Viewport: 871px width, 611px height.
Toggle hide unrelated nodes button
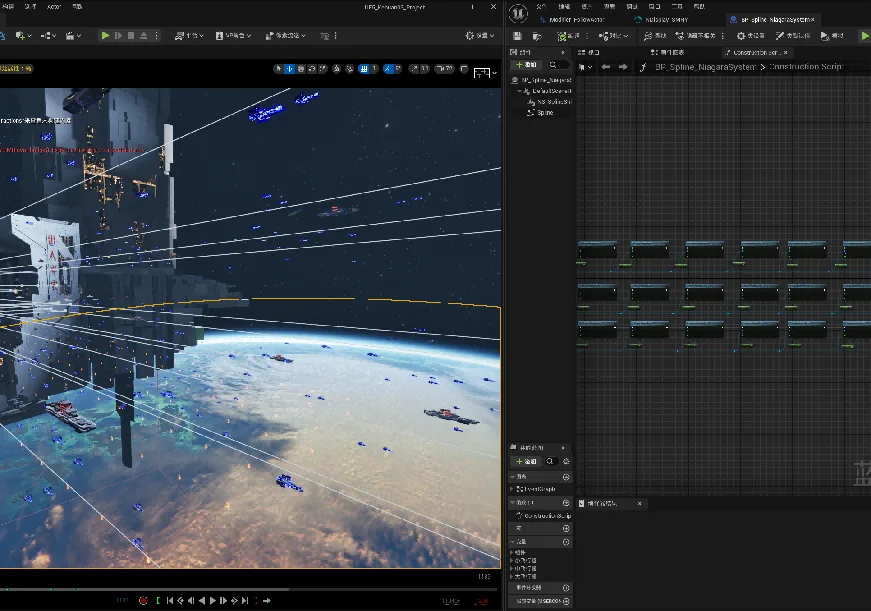tap(695, 36)
